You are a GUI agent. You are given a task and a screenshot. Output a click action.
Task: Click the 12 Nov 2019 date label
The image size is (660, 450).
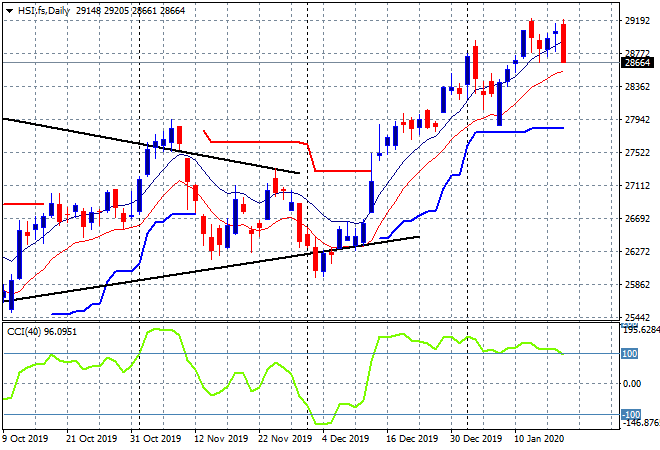pyautogui.click(x=221, y=439)
